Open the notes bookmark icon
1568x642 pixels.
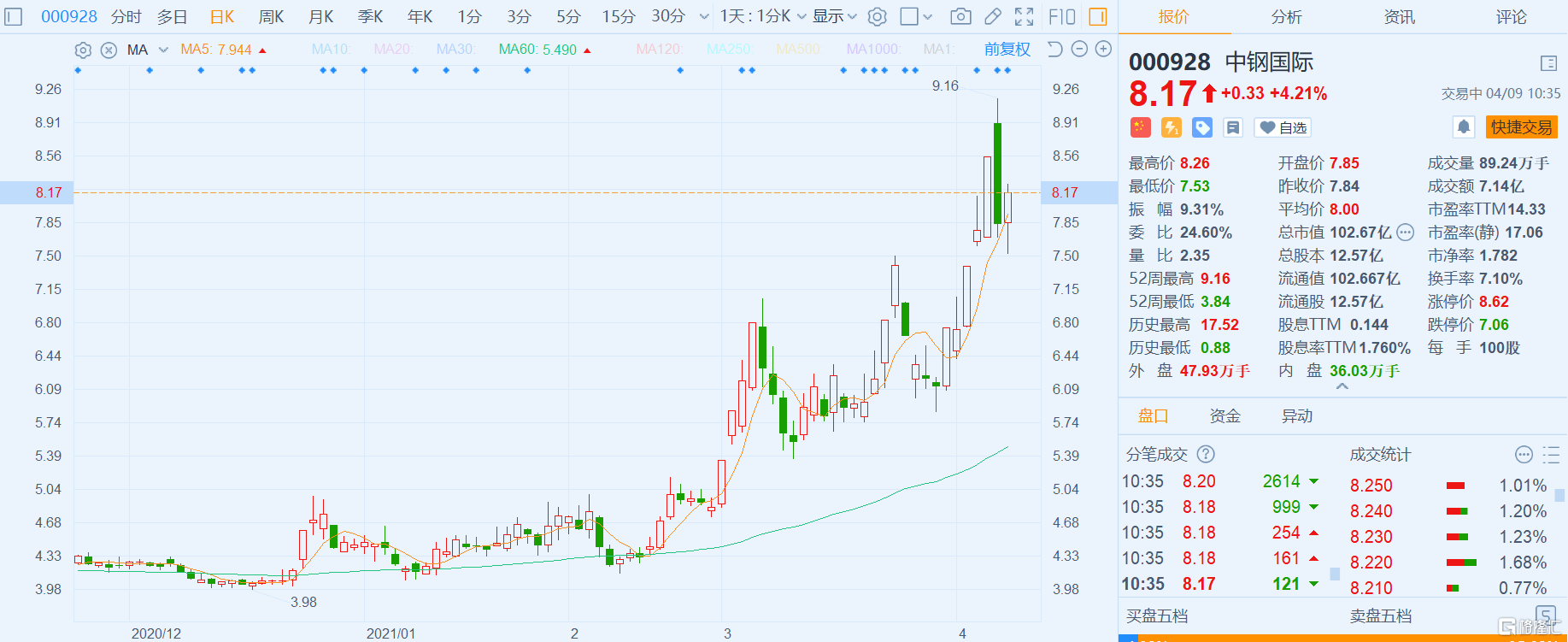(1233, 127)
